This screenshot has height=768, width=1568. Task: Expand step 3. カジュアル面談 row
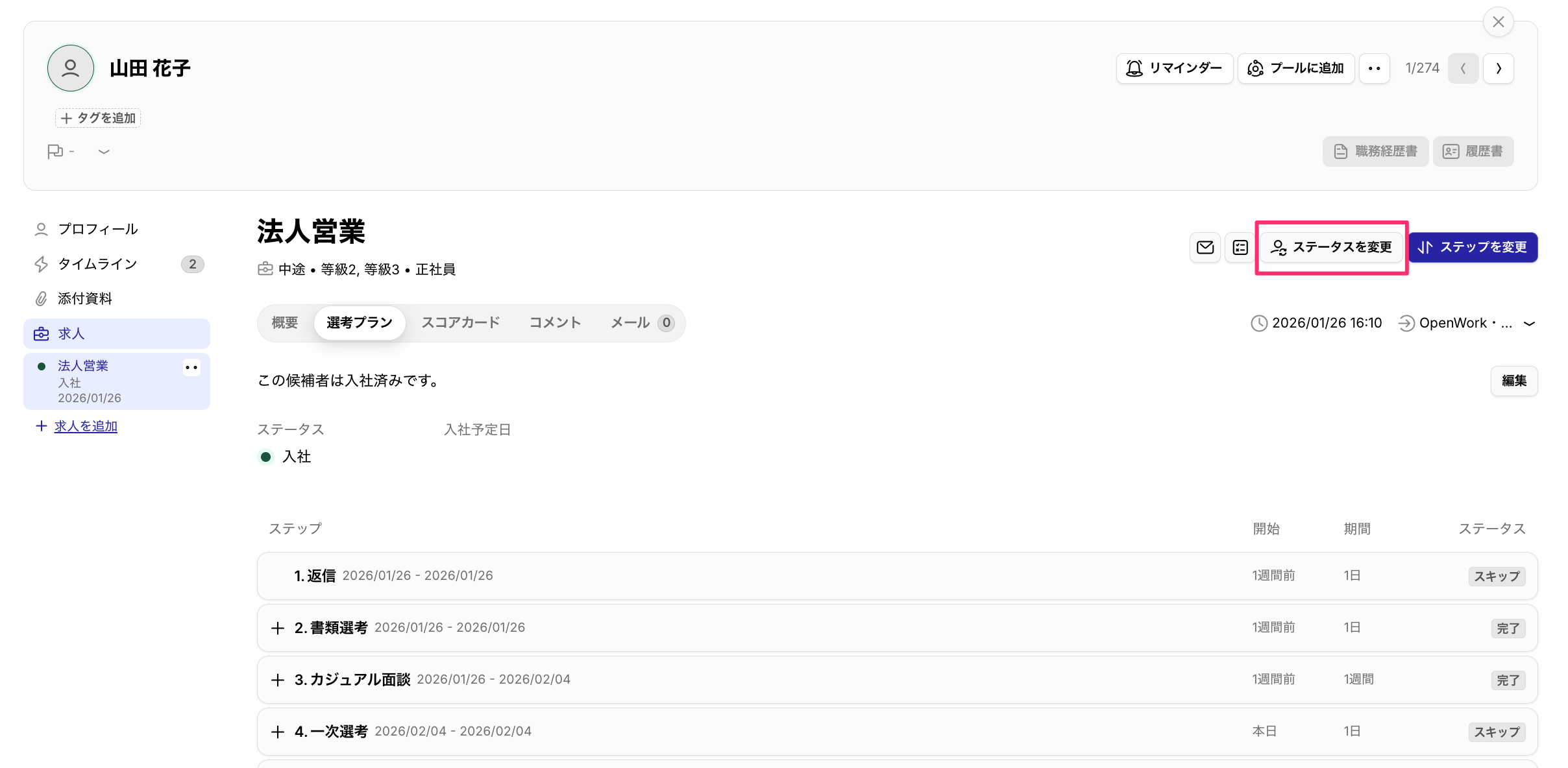click(278, 680)
